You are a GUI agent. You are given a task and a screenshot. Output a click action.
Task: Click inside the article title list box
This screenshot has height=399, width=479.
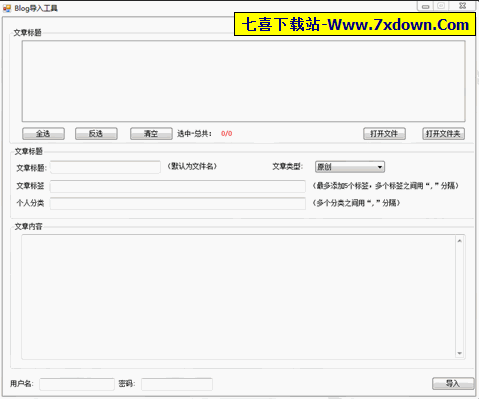coord(244,81)
